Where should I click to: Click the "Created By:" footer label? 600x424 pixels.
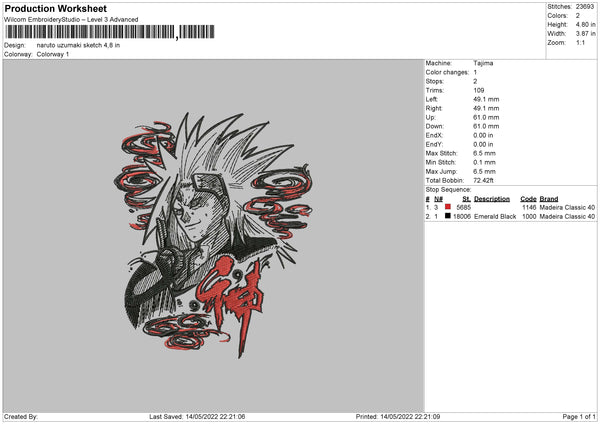(21, 417)
